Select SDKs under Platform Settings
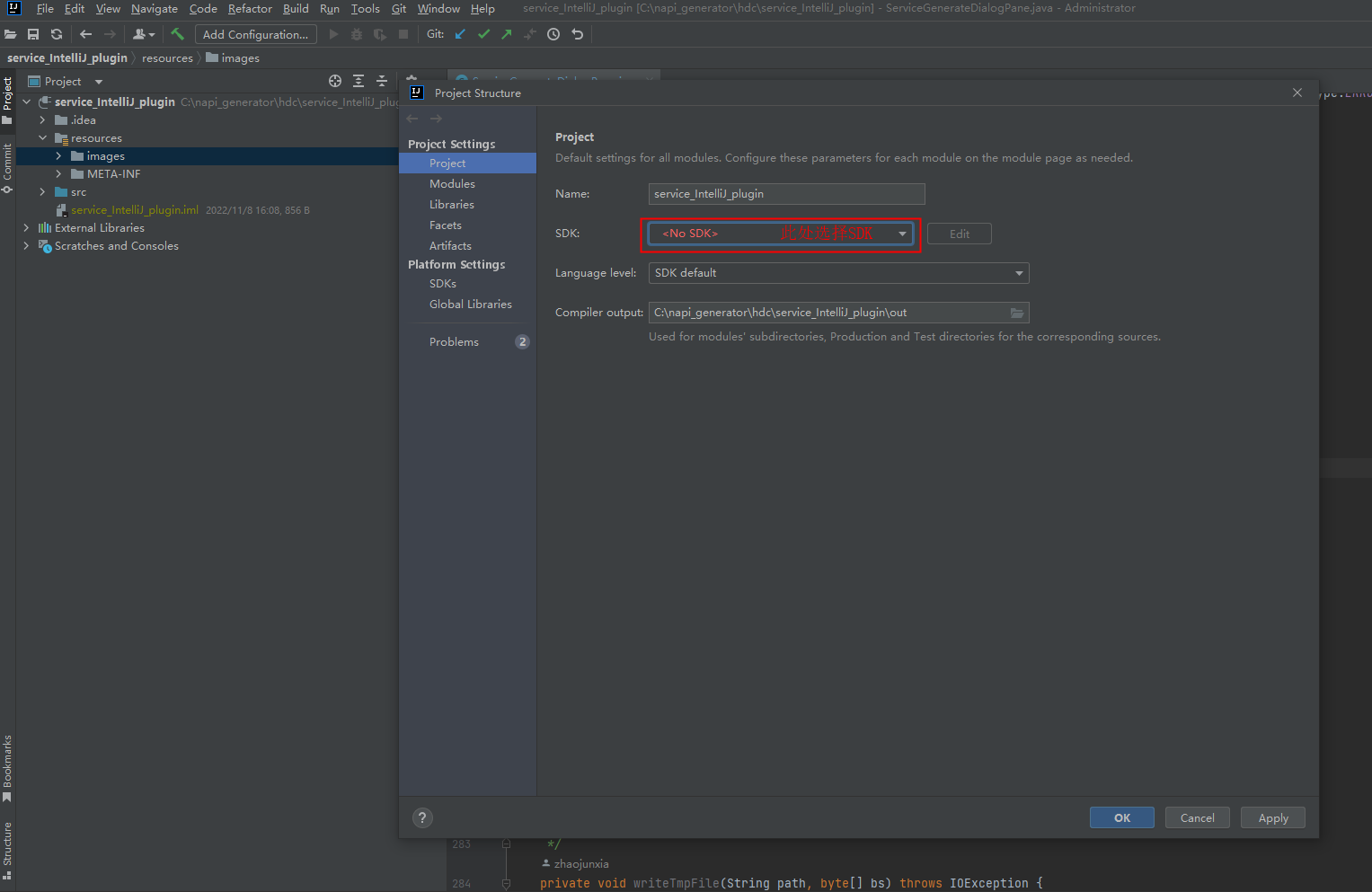This screenshot has height=892, width=1372. click(x=443, y=284)
